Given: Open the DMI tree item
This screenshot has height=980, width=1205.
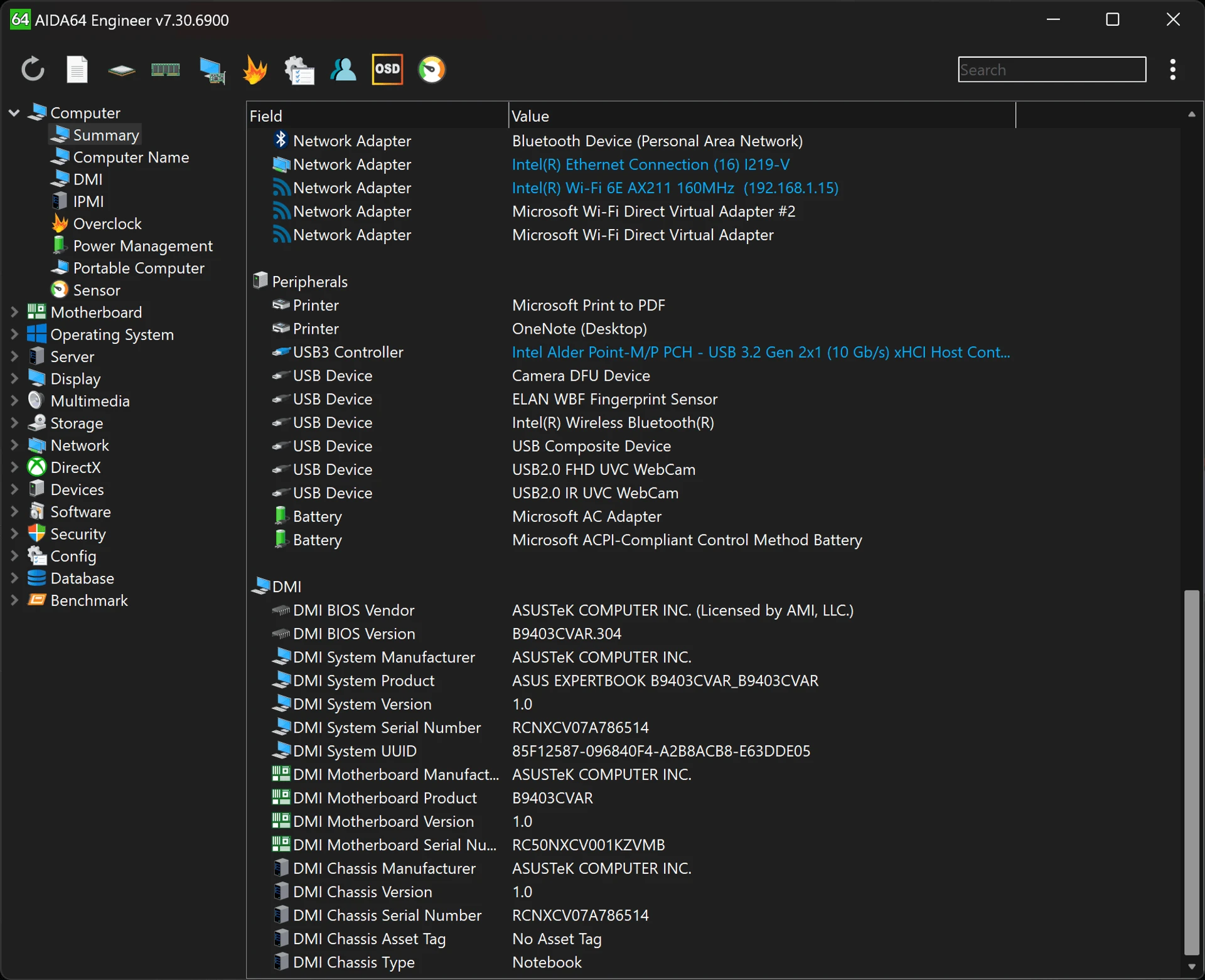Looking at the screenshot, I should [77, 179].
